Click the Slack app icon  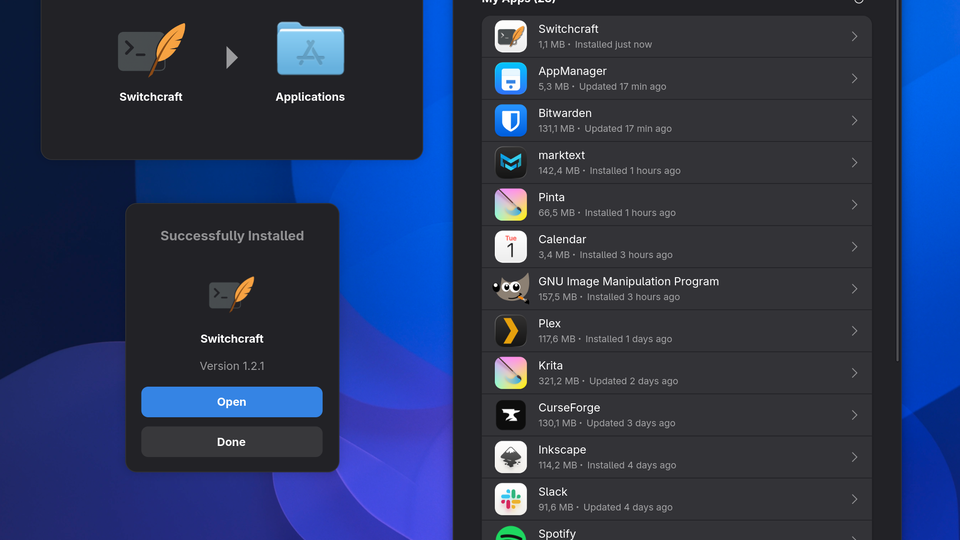[511, 499]
